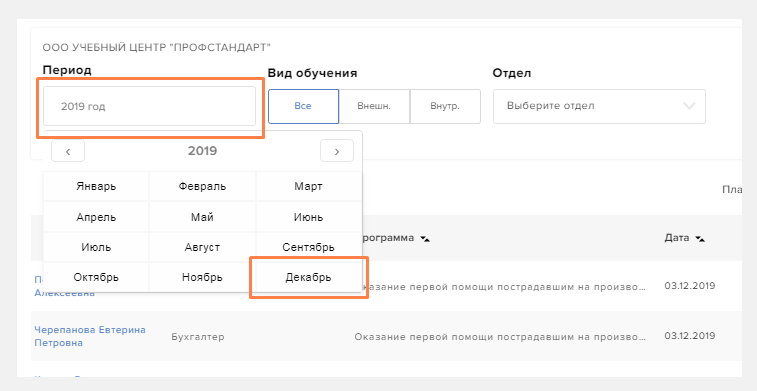Pick Апрель in the month grid
The width and height of the screenshot is (757, 391).
coord(96,217)
